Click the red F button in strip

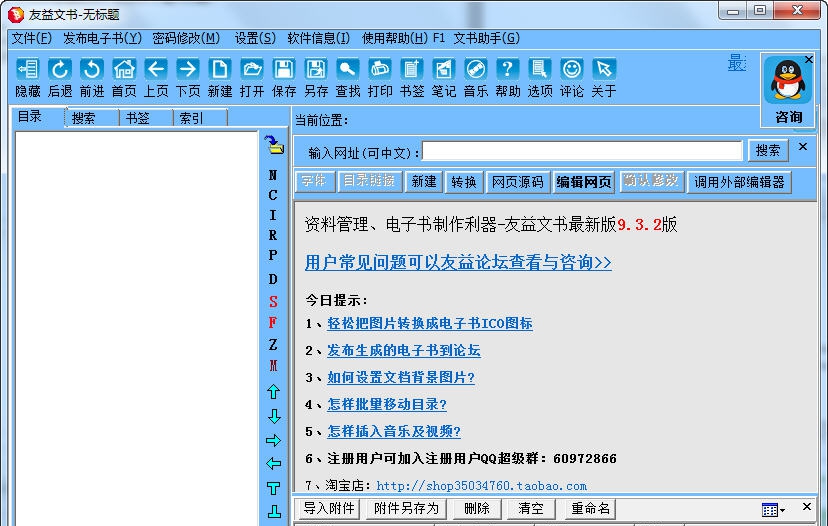coord(272,322)
